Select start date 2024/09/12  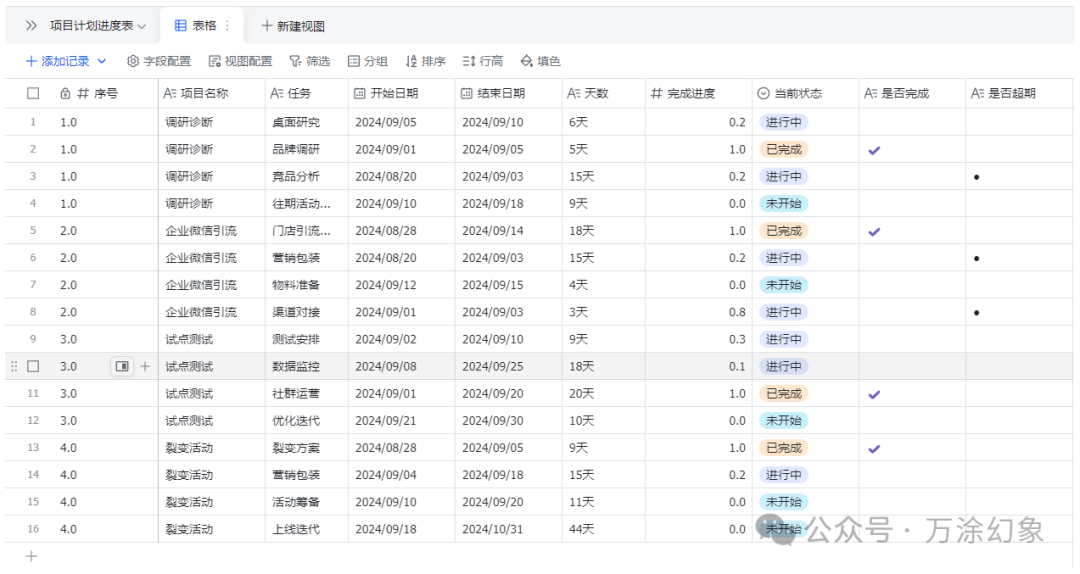(x=402, y=285)
